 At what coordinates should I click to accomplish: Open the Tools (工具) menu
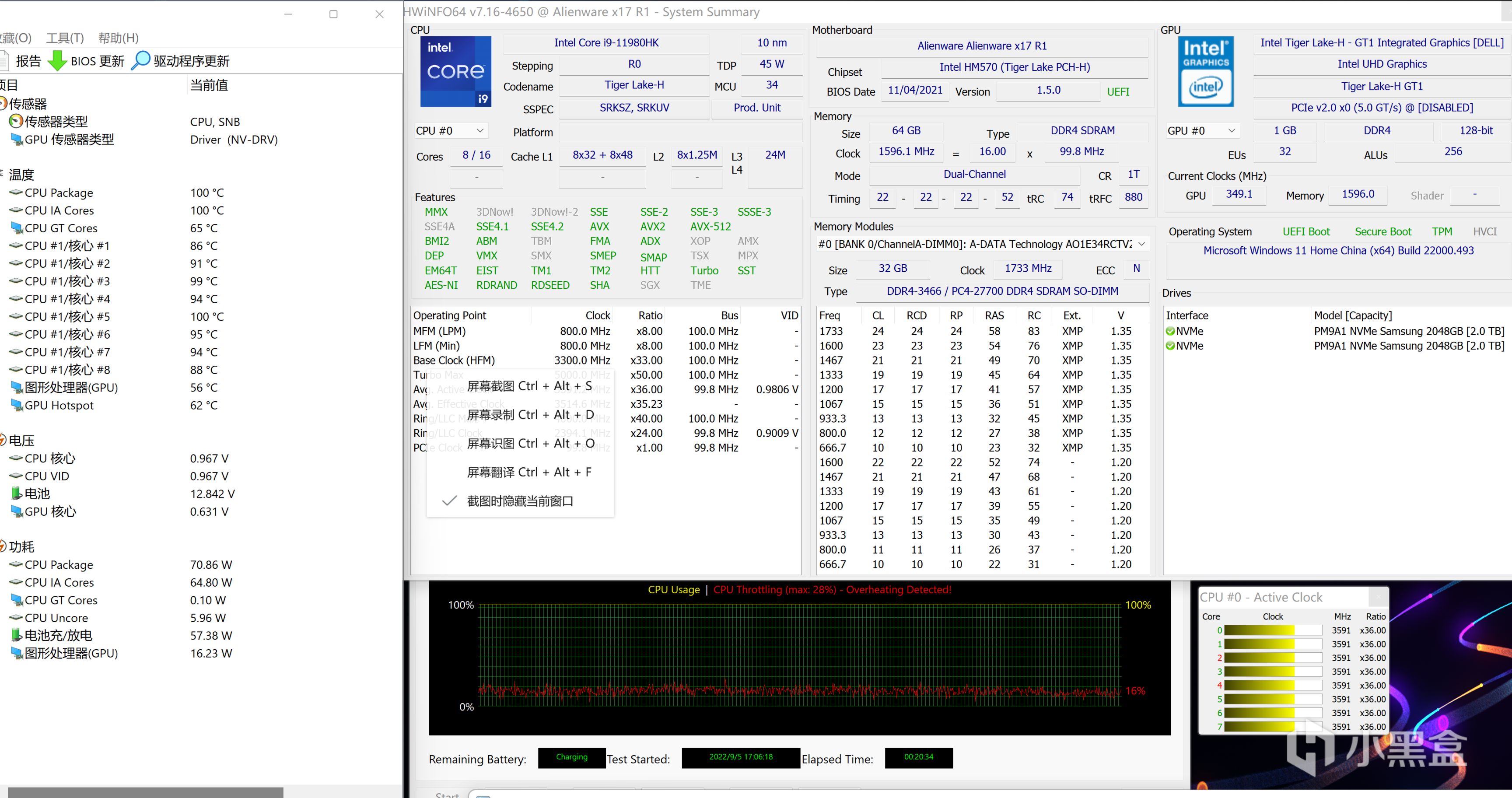[65, 38]
